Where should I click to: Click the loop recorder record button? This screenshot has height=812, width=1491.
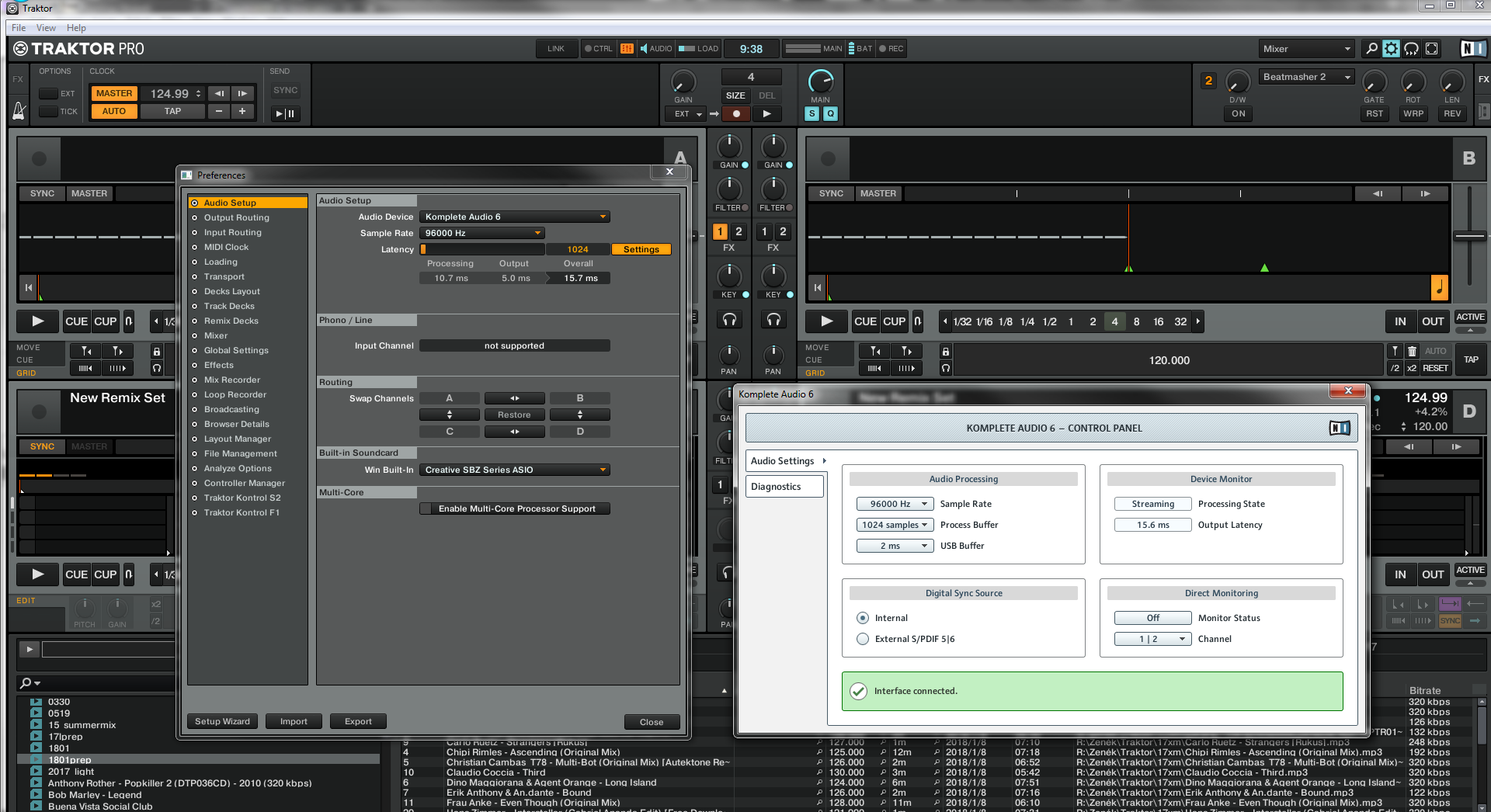[x=736, y=114]
